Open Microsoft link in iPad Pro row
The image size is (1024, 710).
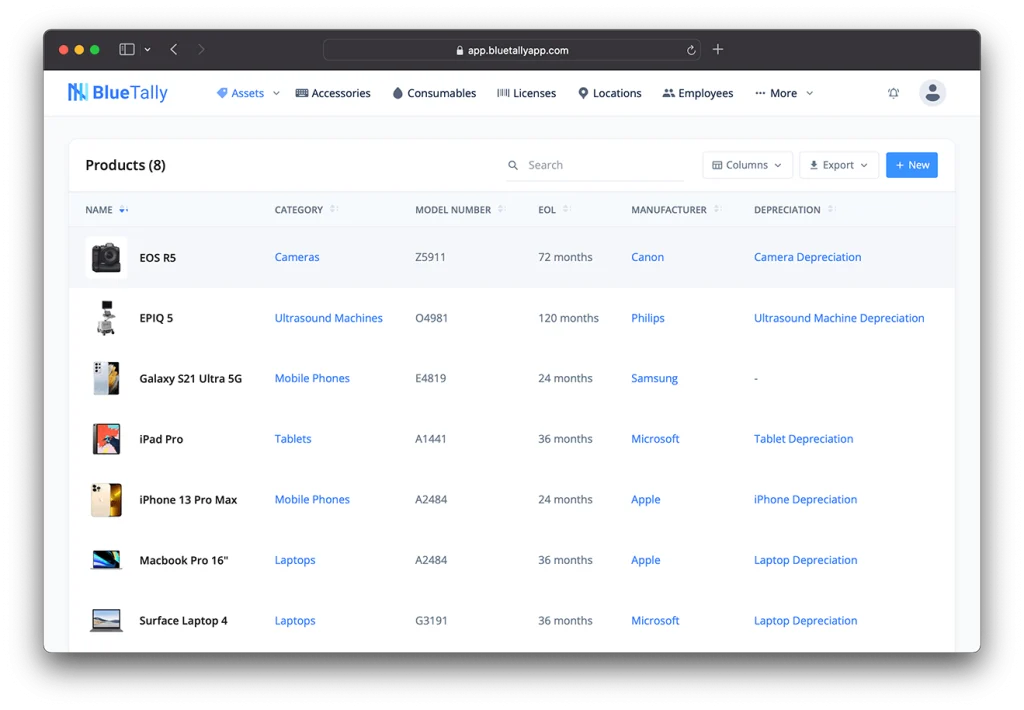pyautogui.click(x=655, y=439)
